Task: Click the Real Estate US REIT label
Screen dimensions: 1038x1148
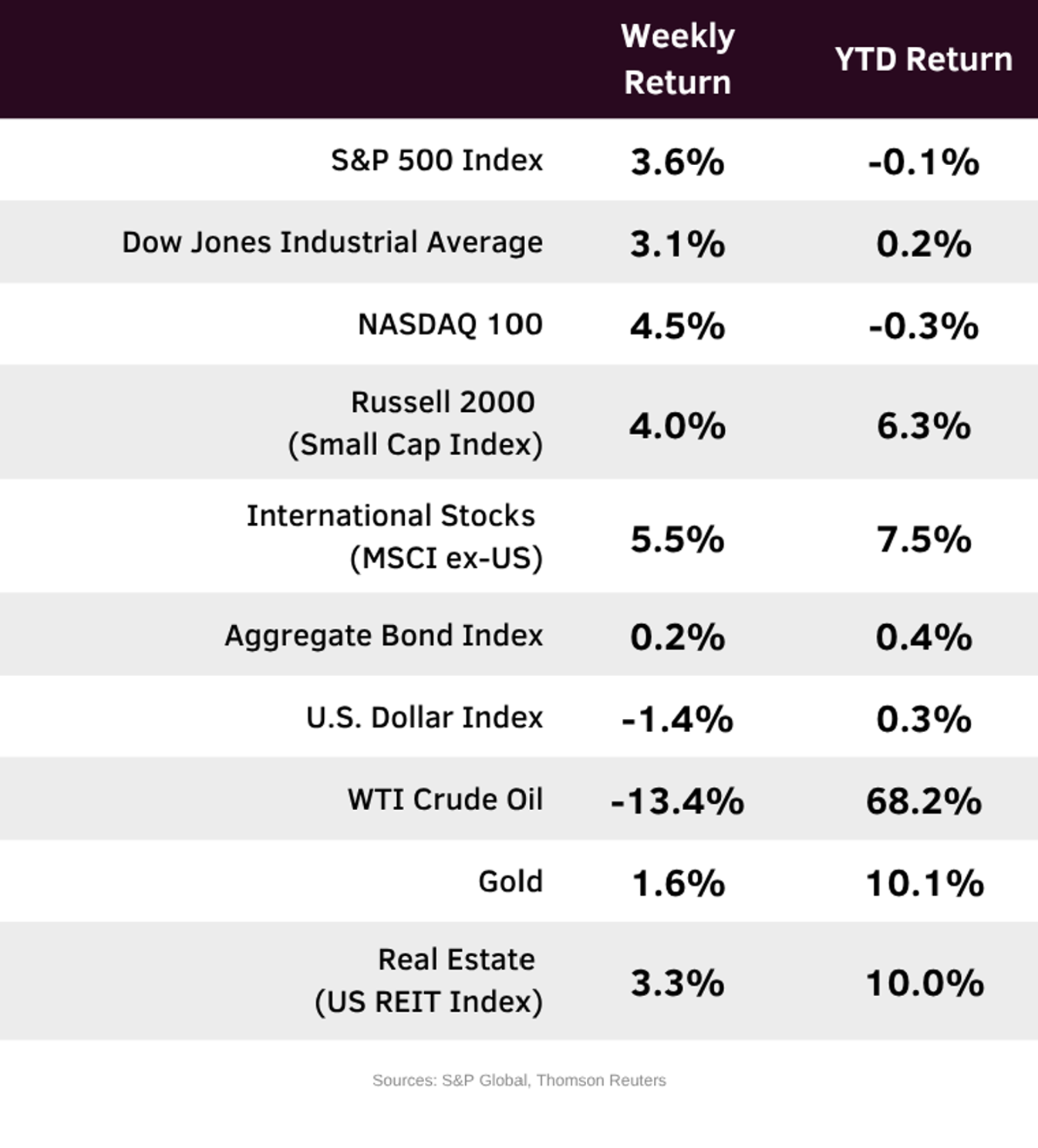Action: (x=429, y=981)
